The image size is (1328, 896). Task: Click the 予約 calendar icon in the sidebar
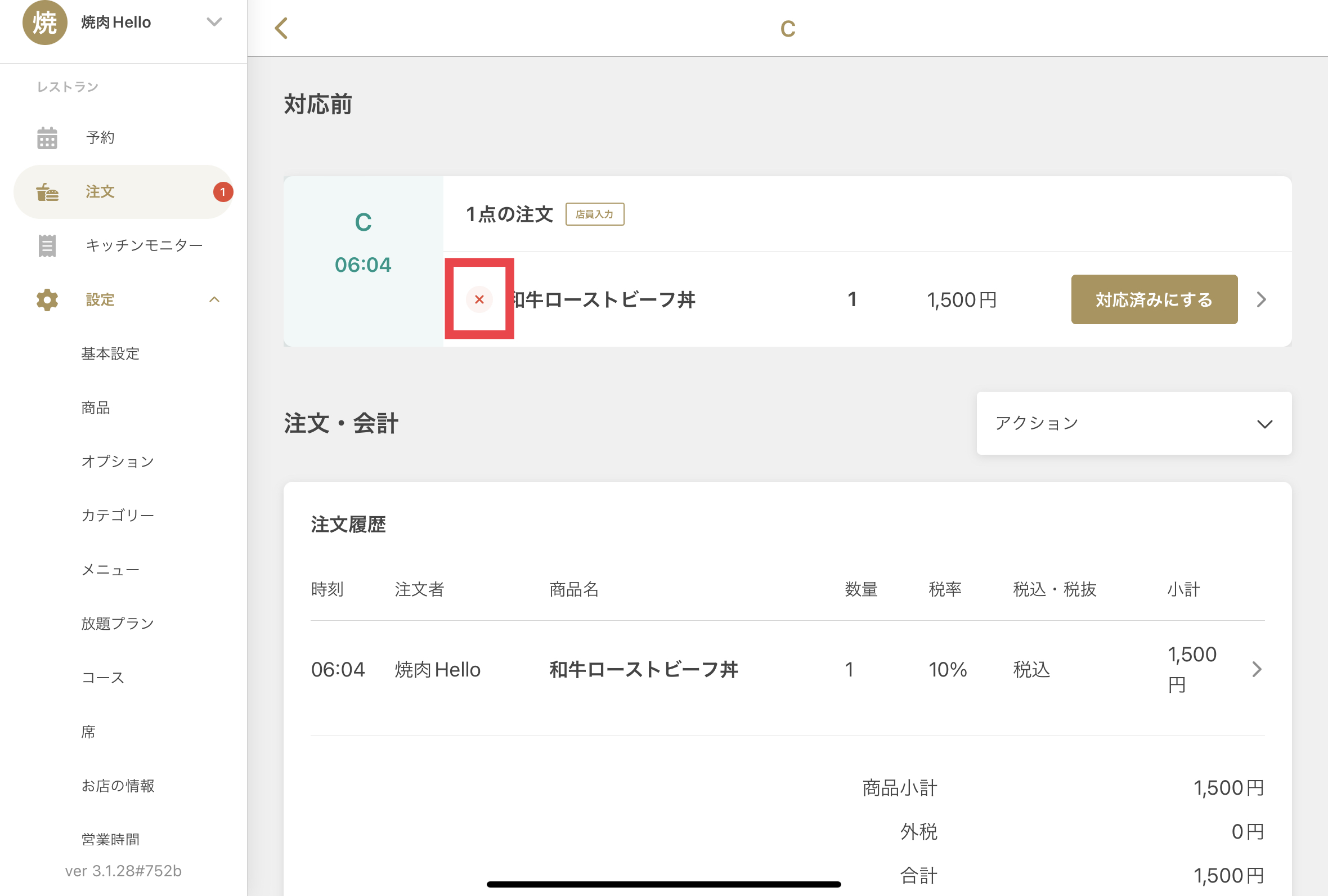click(x=47, y=138)
